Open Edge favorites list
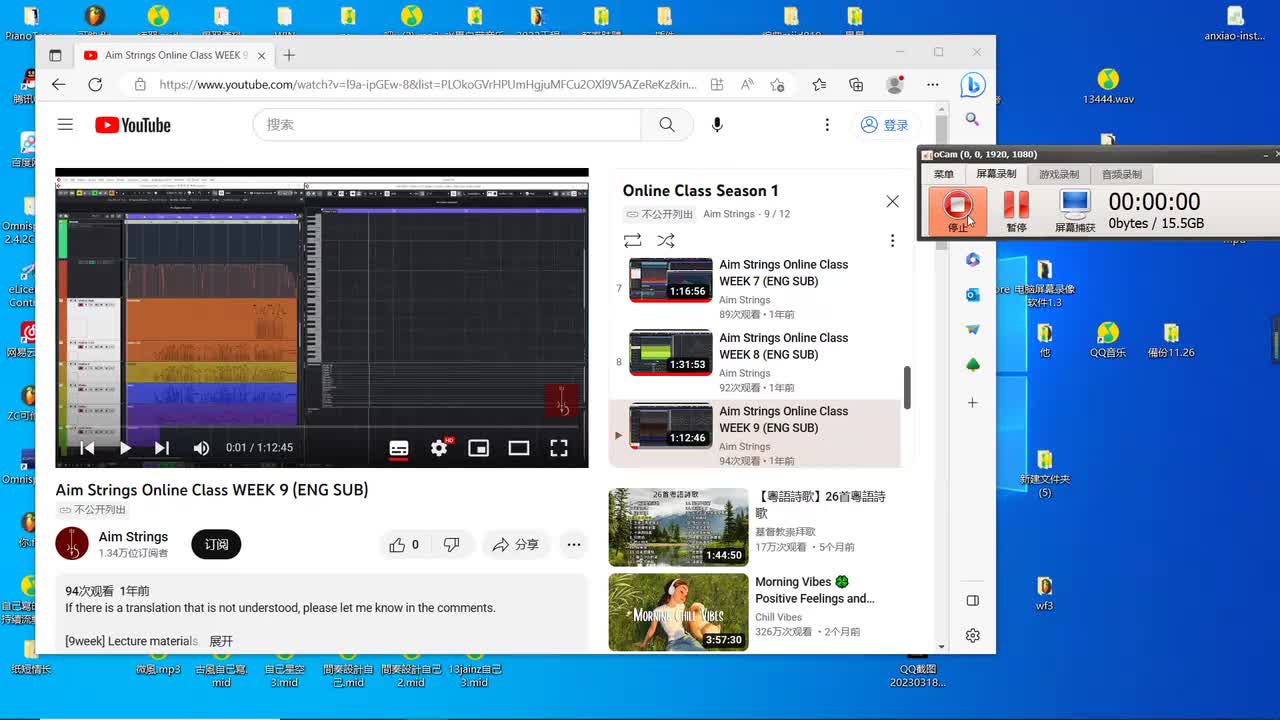 pos(819,85)
